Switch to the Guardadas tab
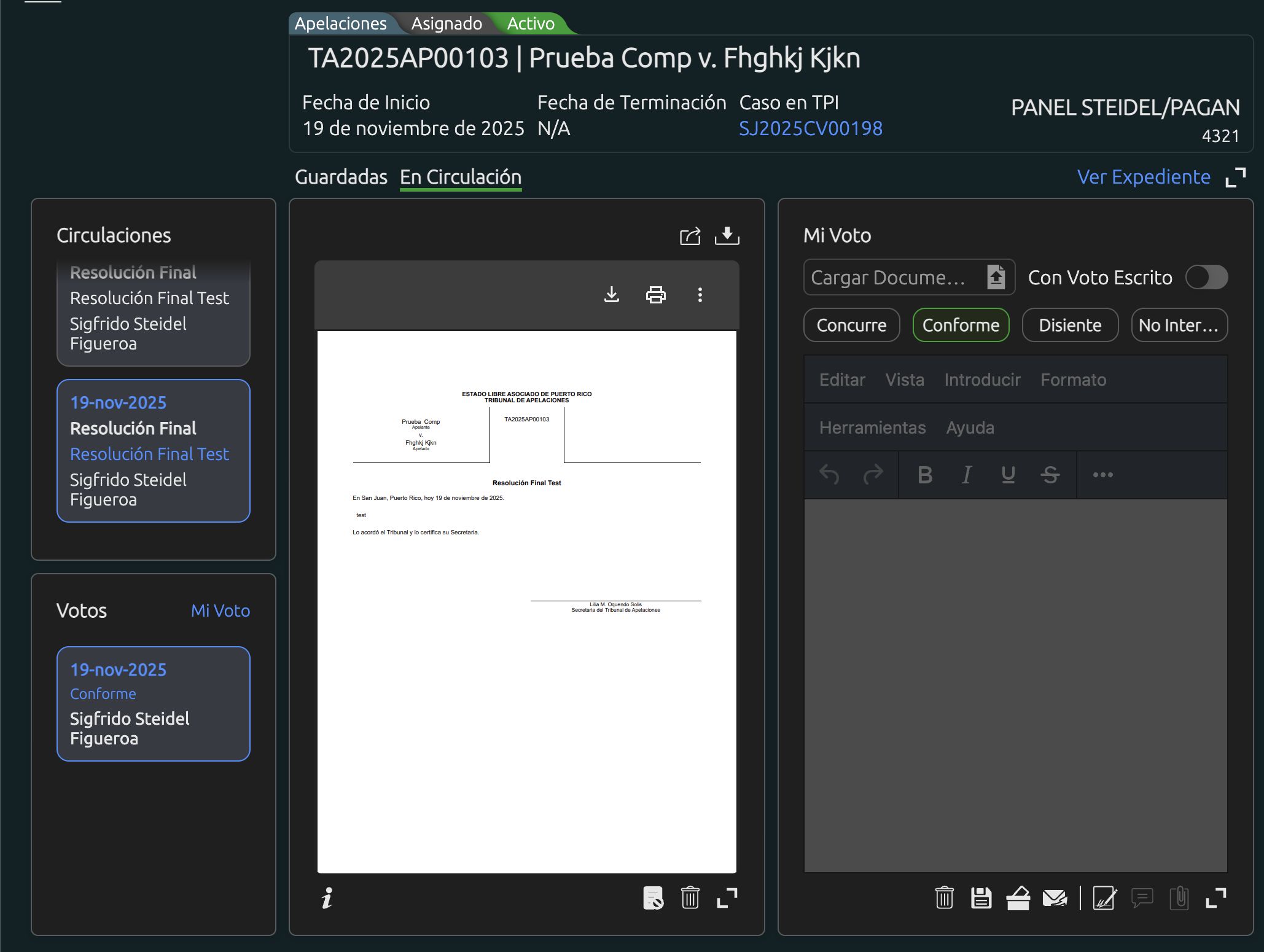The height and width of the screenshot is (952, 1264). (341, 178)
